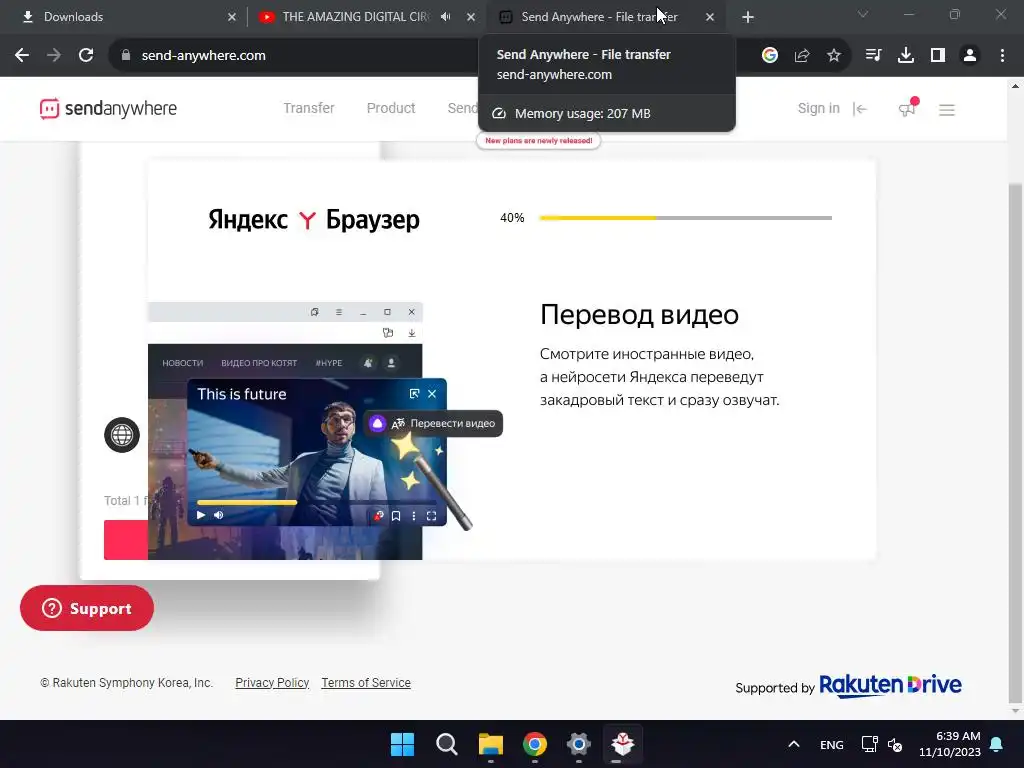Open the announcements megaphone icon
Image resolution: width=1024 pixels, height=768 pixels.
coord(907,108)
